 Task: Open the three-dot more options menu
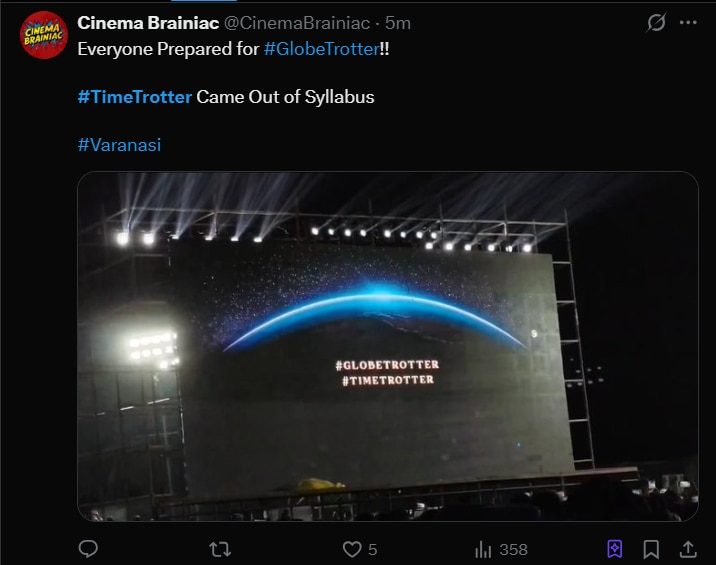click(x=688, y=23)
